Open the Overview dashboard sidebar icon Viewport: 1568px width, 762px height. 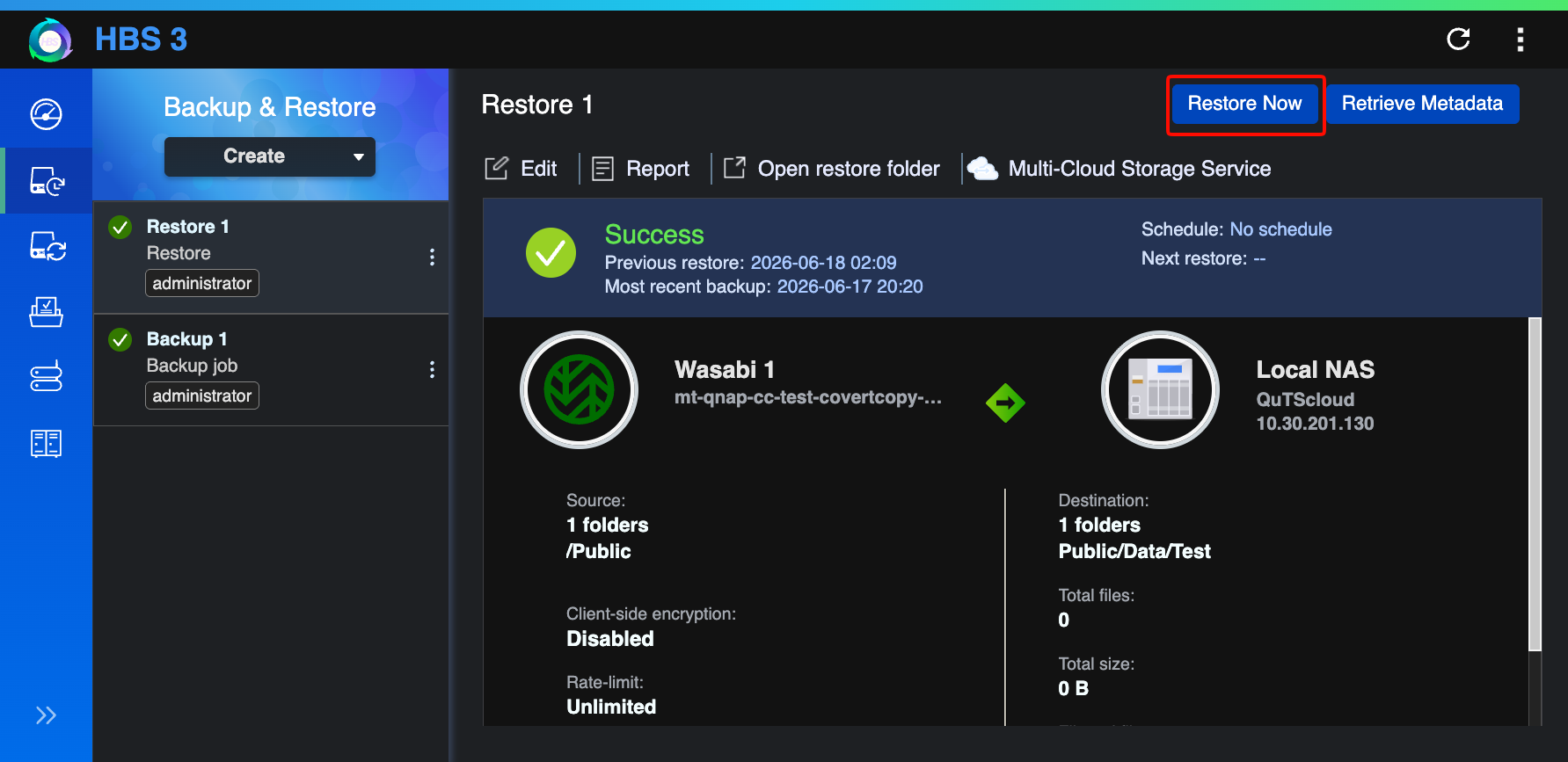(x=46, y=114)
